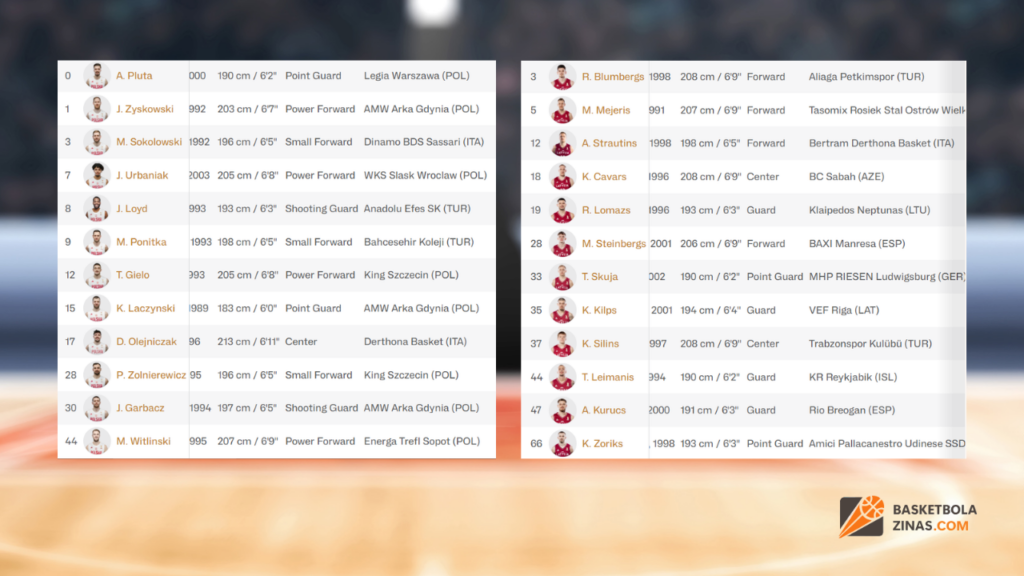
Task: Select R. Lomazs' name link
Action: point(606,210)
